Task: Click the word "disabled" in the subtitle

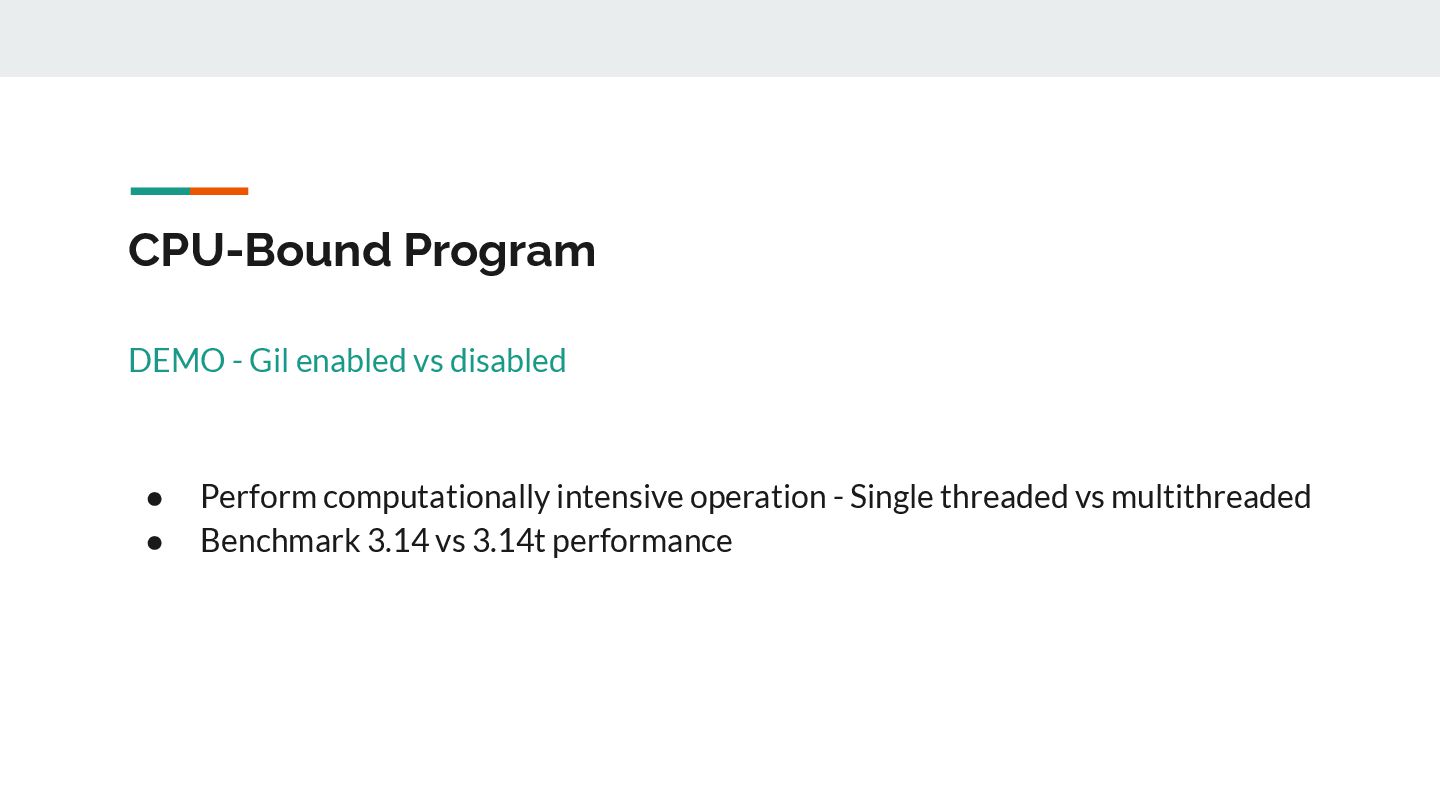Action: coord(508,360)
